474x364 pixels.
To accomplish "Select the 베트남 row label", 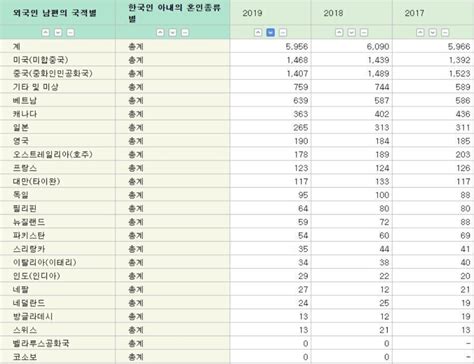I will coord(25,100).
